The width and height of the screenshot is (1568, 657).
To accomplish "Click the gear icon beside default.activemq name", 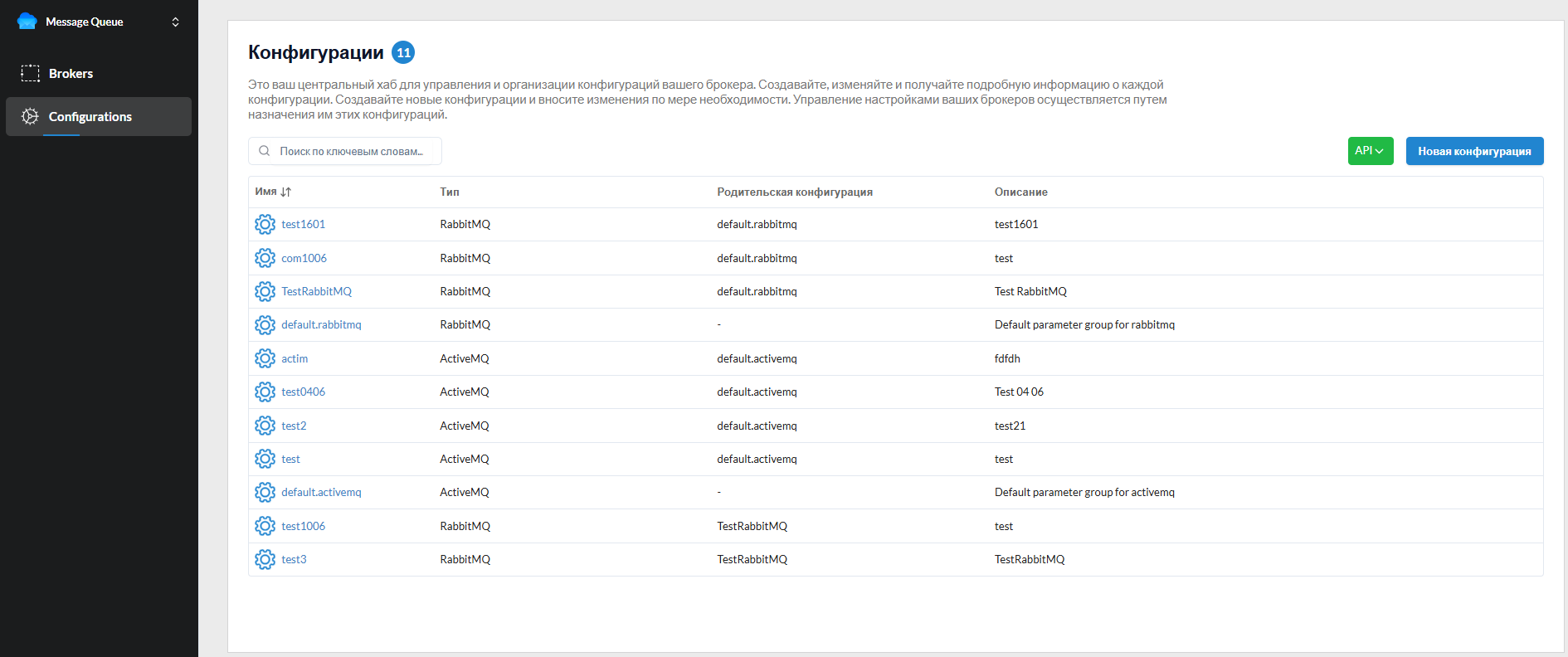I will 265,492.
